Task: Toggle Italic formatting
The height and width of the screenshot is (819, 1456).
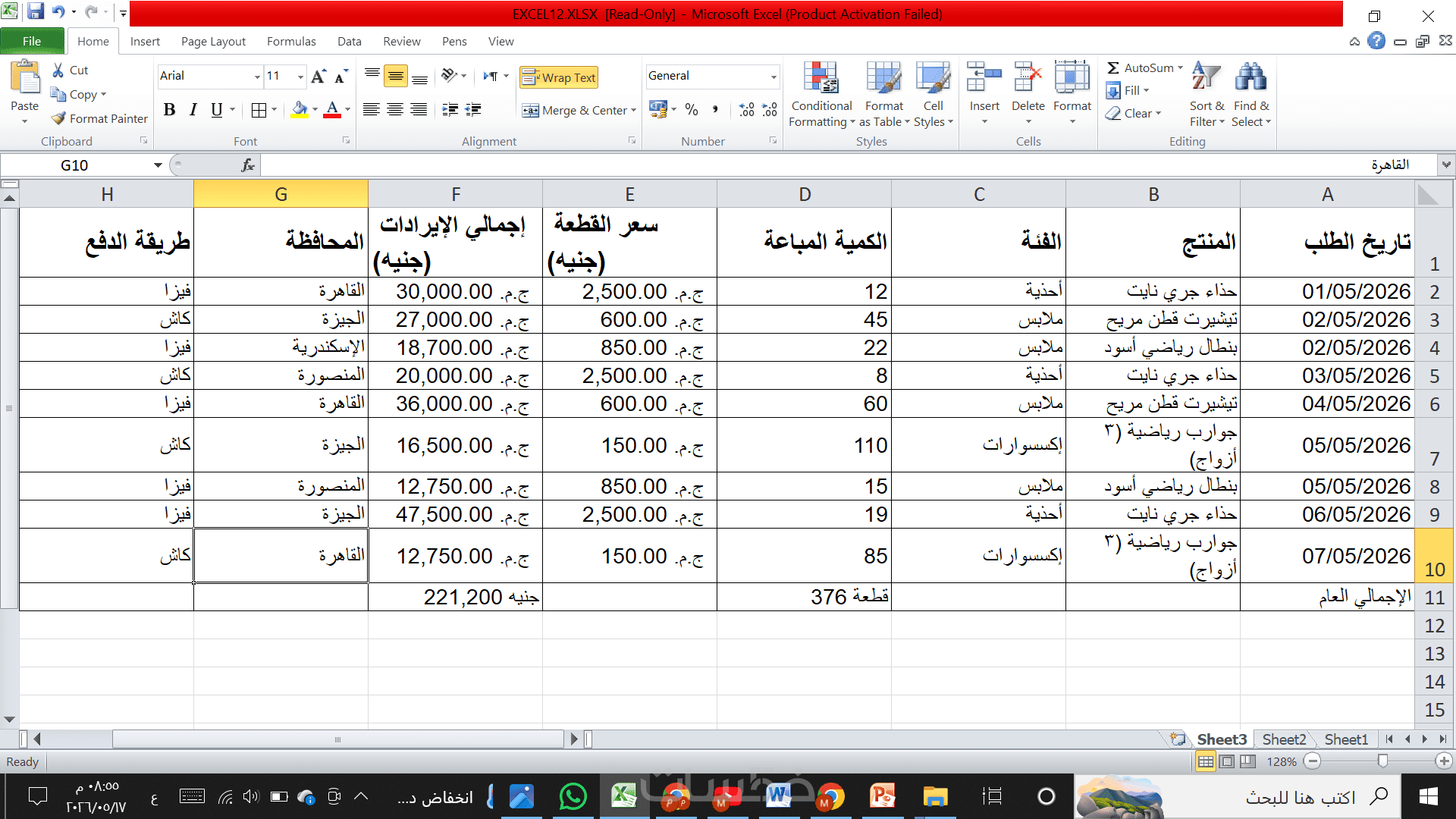Action: coord(193,110)
